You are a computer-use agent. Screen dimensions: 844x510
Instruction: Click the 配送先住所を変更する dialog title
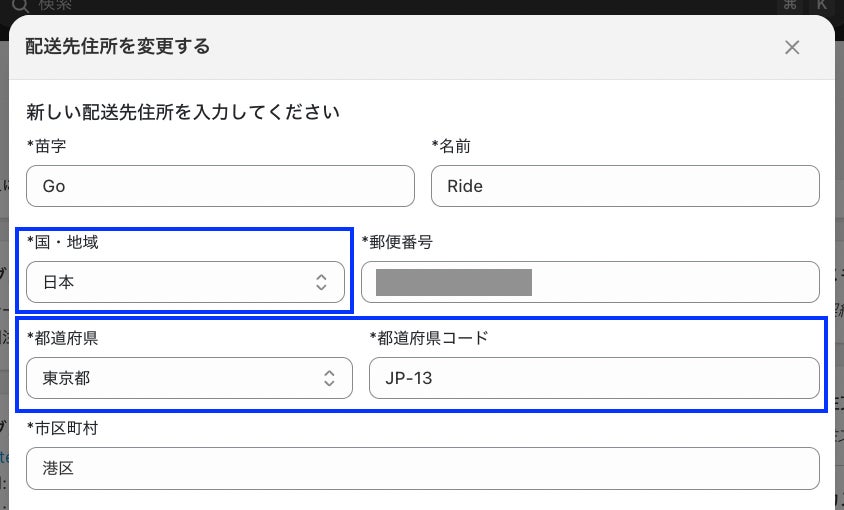pos(118,46)
